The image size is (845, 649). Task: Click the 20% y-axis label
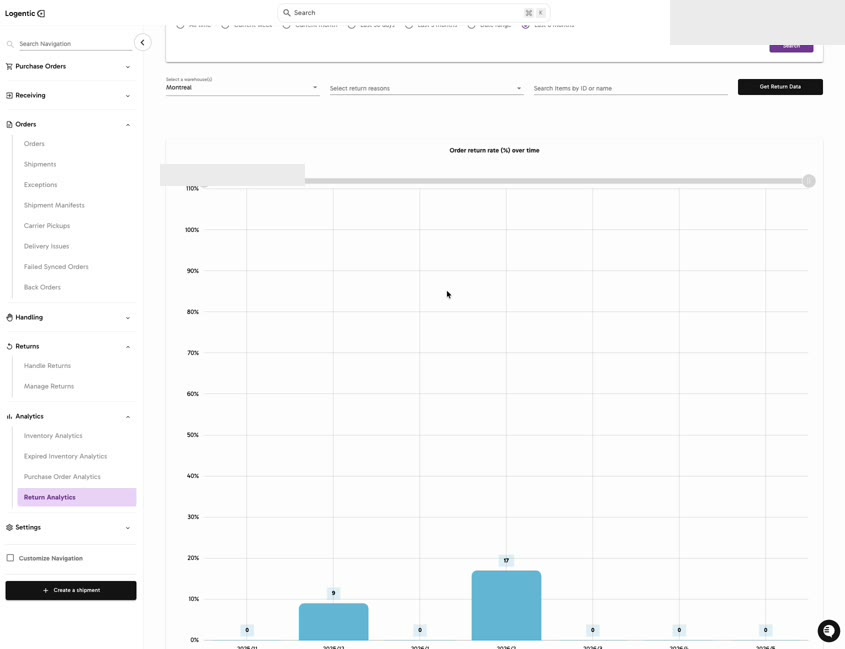(x=193, y=558)
